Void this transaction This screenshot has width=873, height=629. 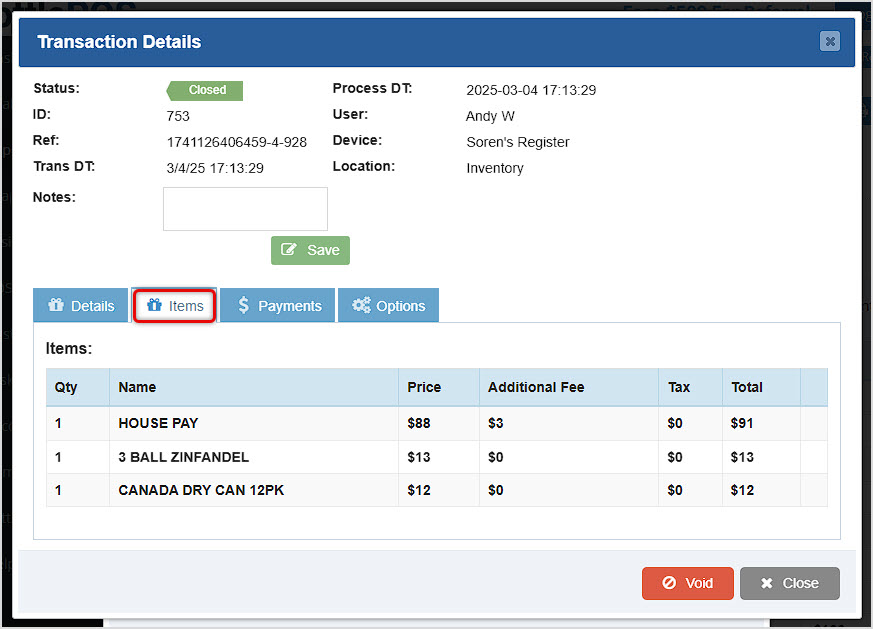tap(687, 583)
